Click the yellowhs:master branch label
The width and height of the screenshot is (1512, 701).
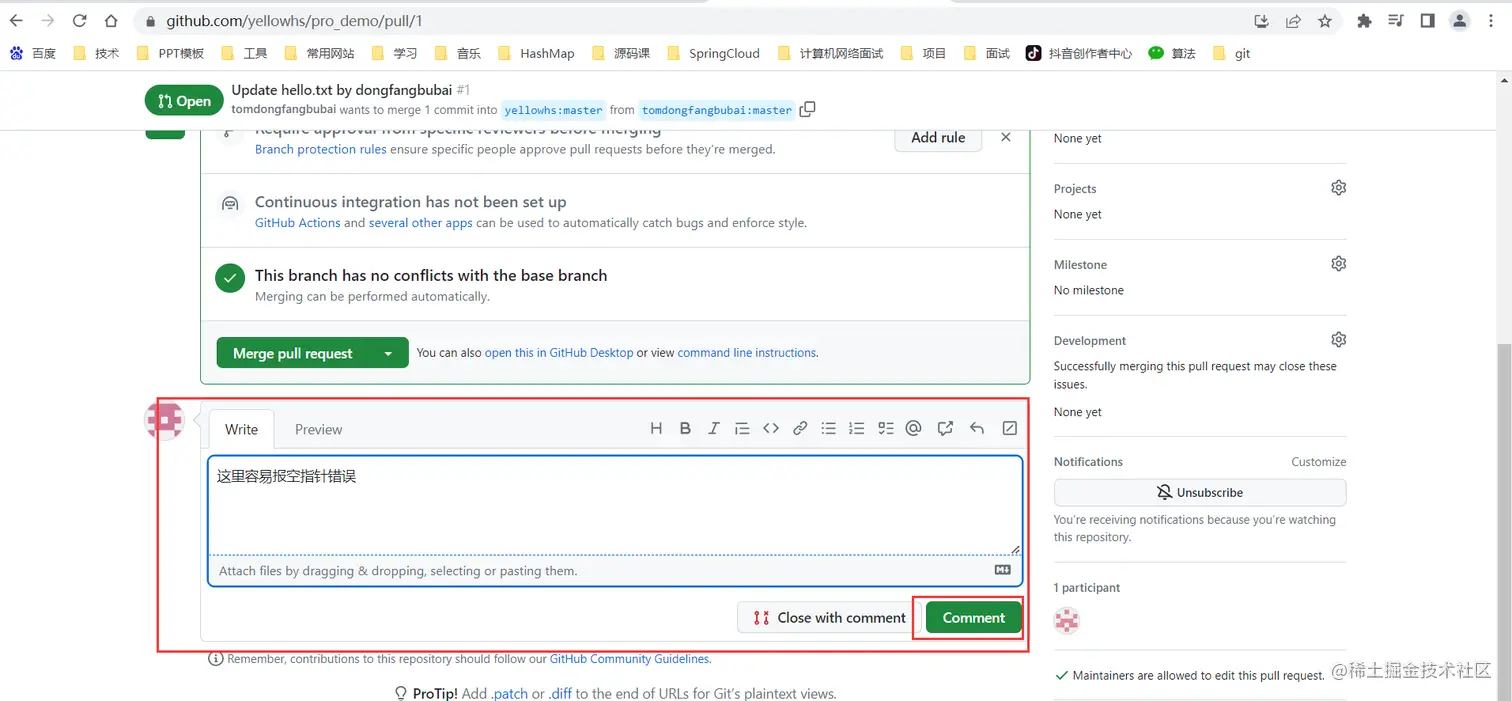[553, 110]
